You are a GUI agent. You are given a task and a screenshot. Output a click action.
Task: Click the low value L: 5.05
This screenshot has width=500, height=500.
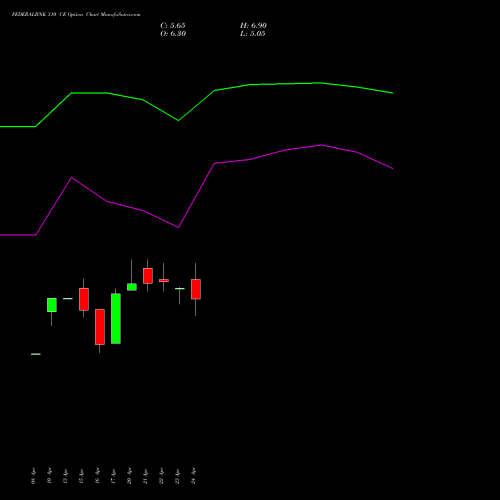click(253, 34)
